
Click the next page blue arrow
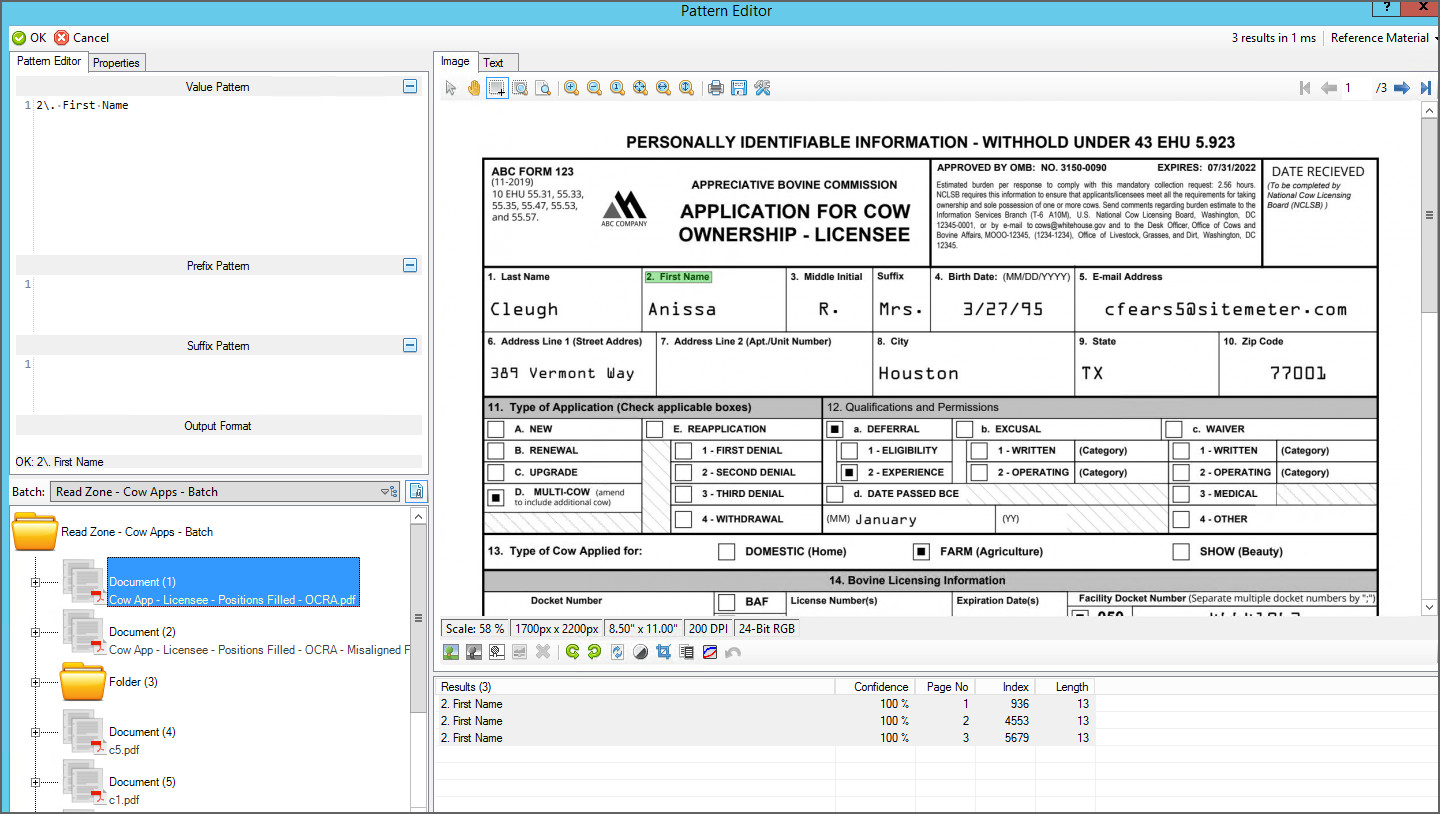pos(1402,88)
